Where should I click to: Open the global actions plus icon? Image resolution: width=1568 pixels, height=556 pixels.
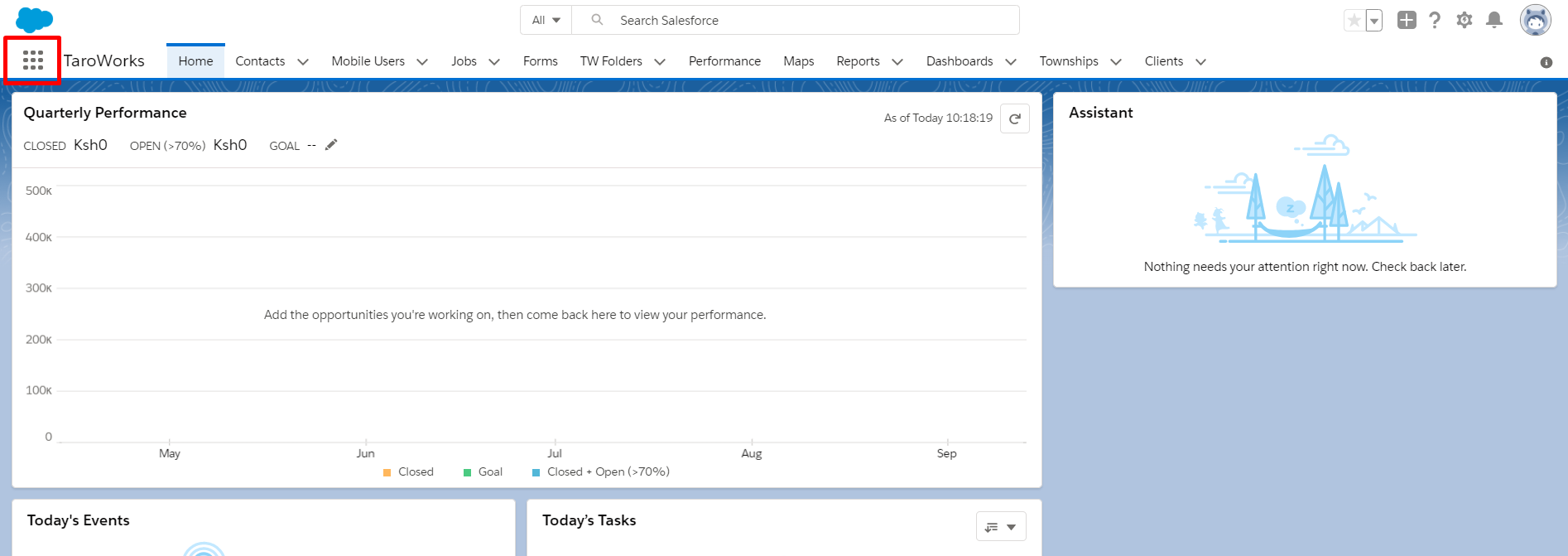[1407, 20]
